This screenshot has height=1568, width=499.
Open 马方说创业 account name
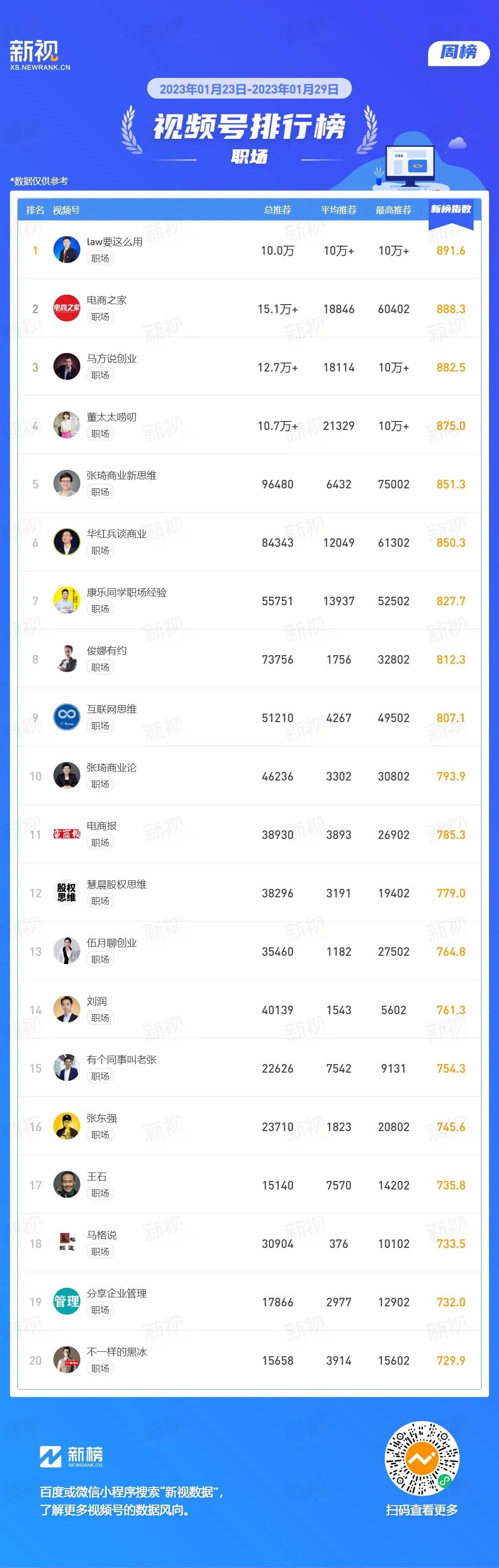pyautogui.click(x=111, y=359)
